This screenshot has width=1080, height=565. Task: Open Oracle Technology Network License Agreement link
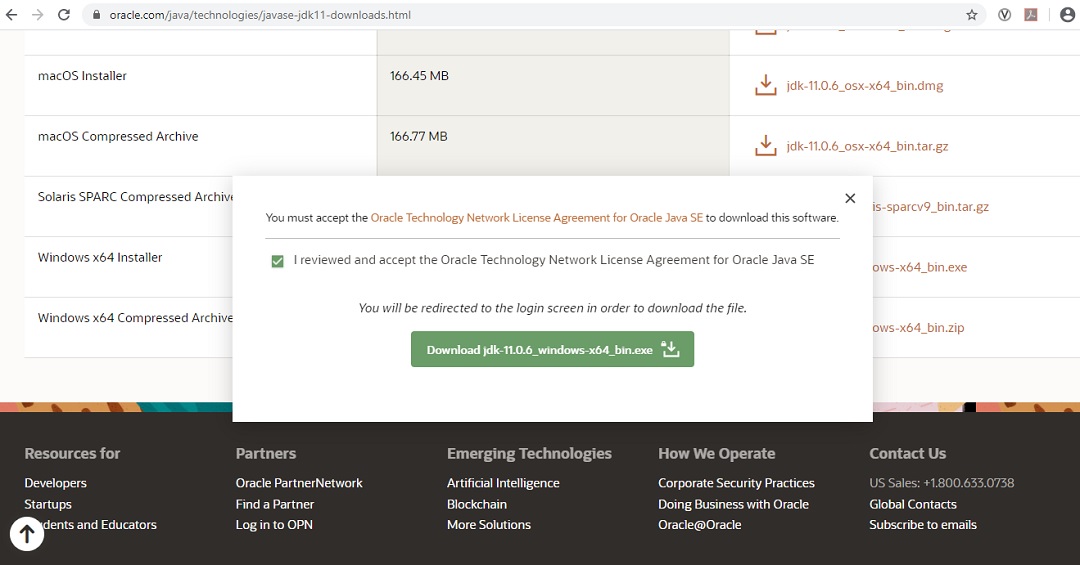point(537,218)
